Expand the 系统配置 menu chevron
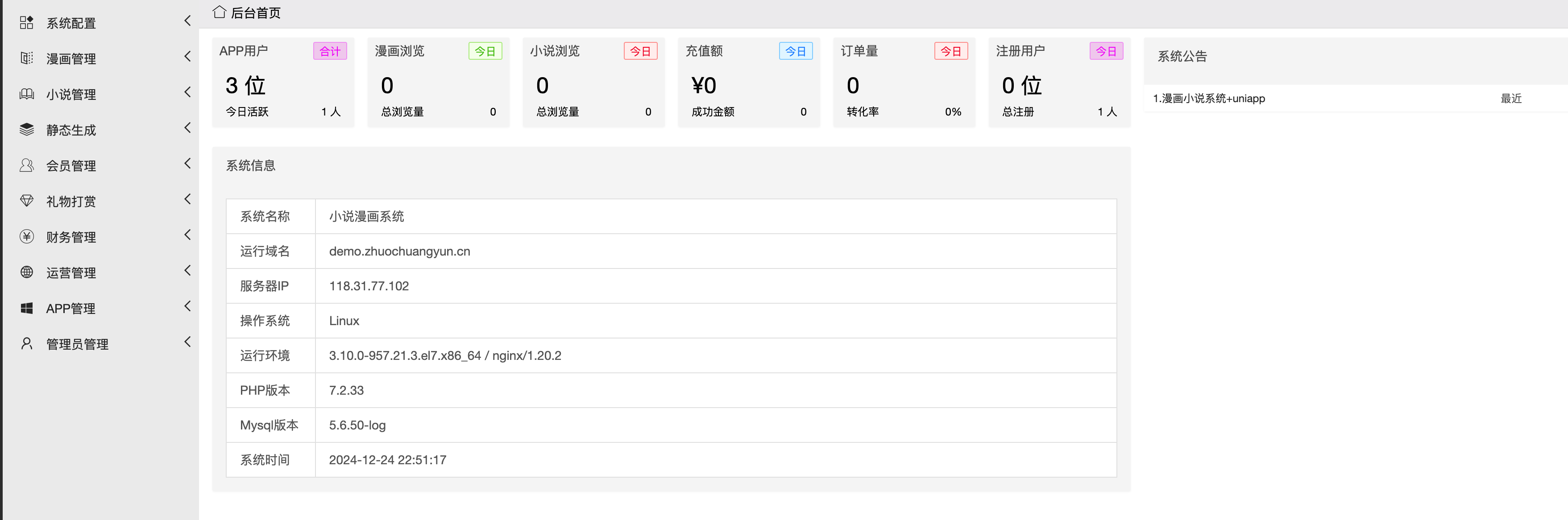 (x=187, y=21)
